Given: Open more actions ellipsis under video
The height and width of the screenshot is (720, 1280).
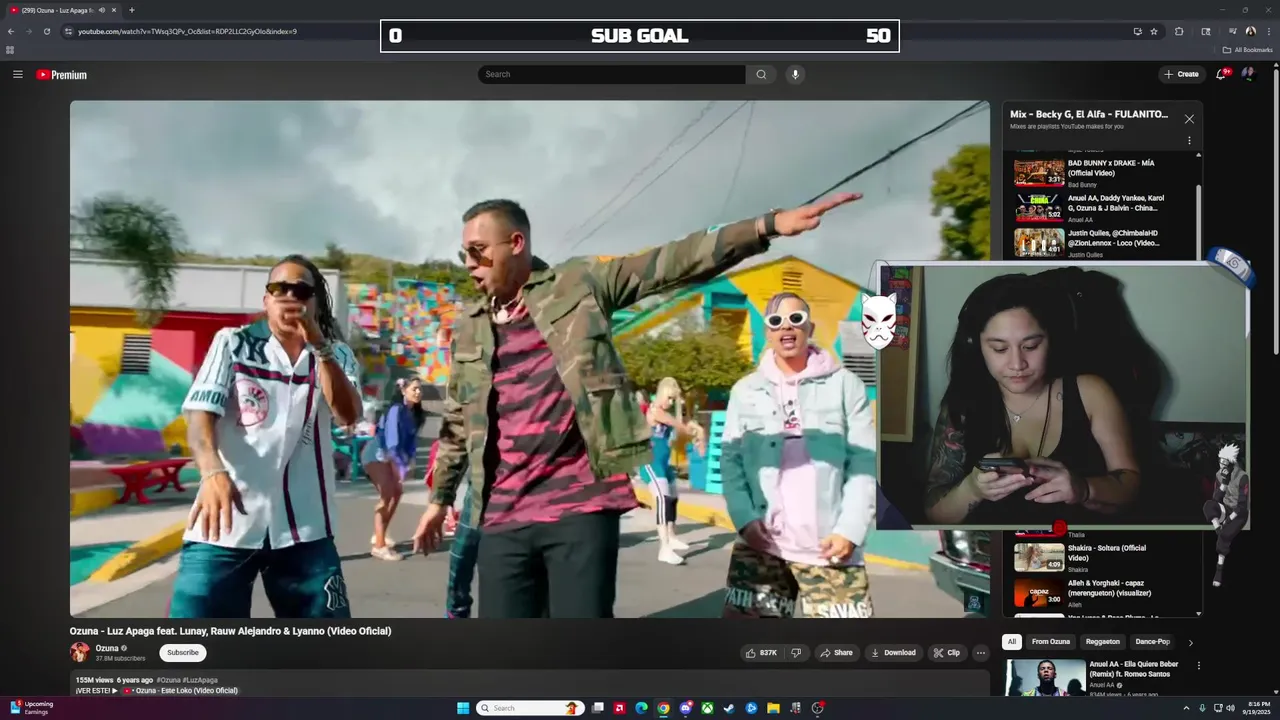Looking at the screenshot, I should coord(981,653).
